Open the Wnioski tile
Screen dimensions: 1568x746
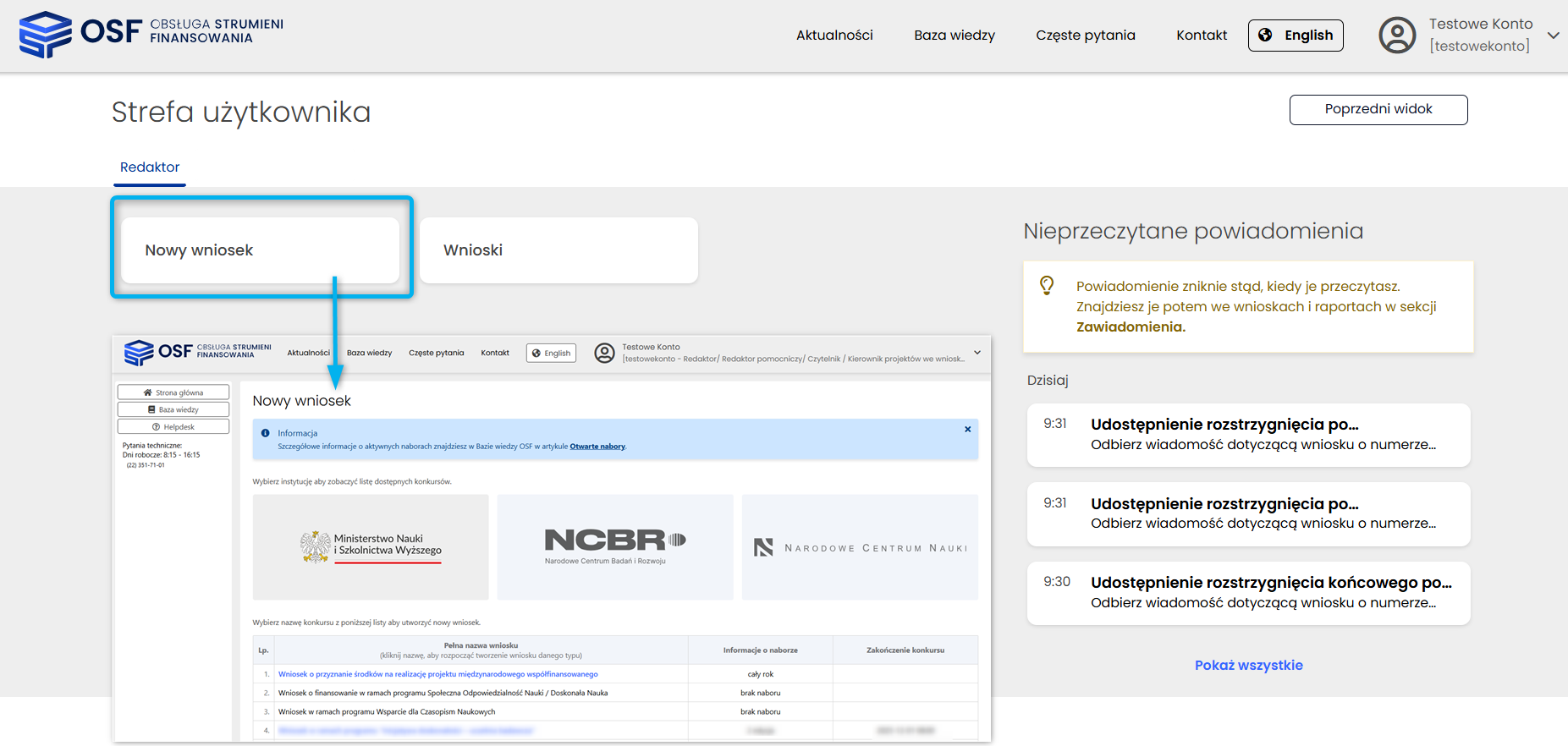click(558, 250)
